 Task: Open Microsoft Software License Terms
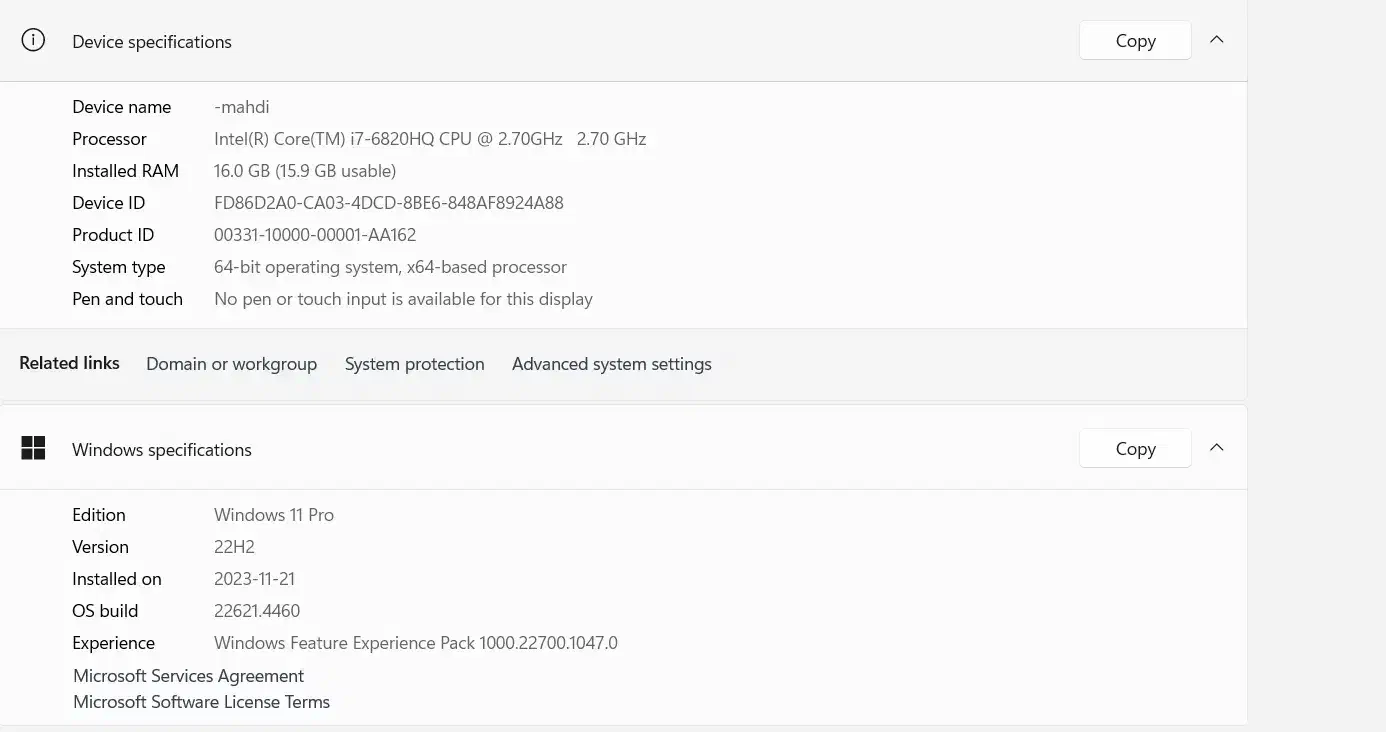click(x=201, y=702)
